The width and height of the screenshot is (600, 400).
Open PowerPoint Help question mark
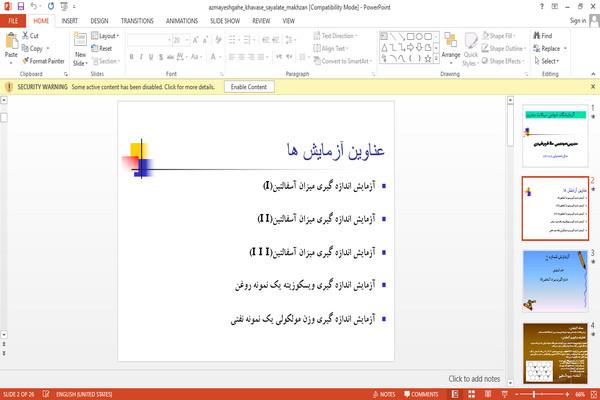(541, 7)
